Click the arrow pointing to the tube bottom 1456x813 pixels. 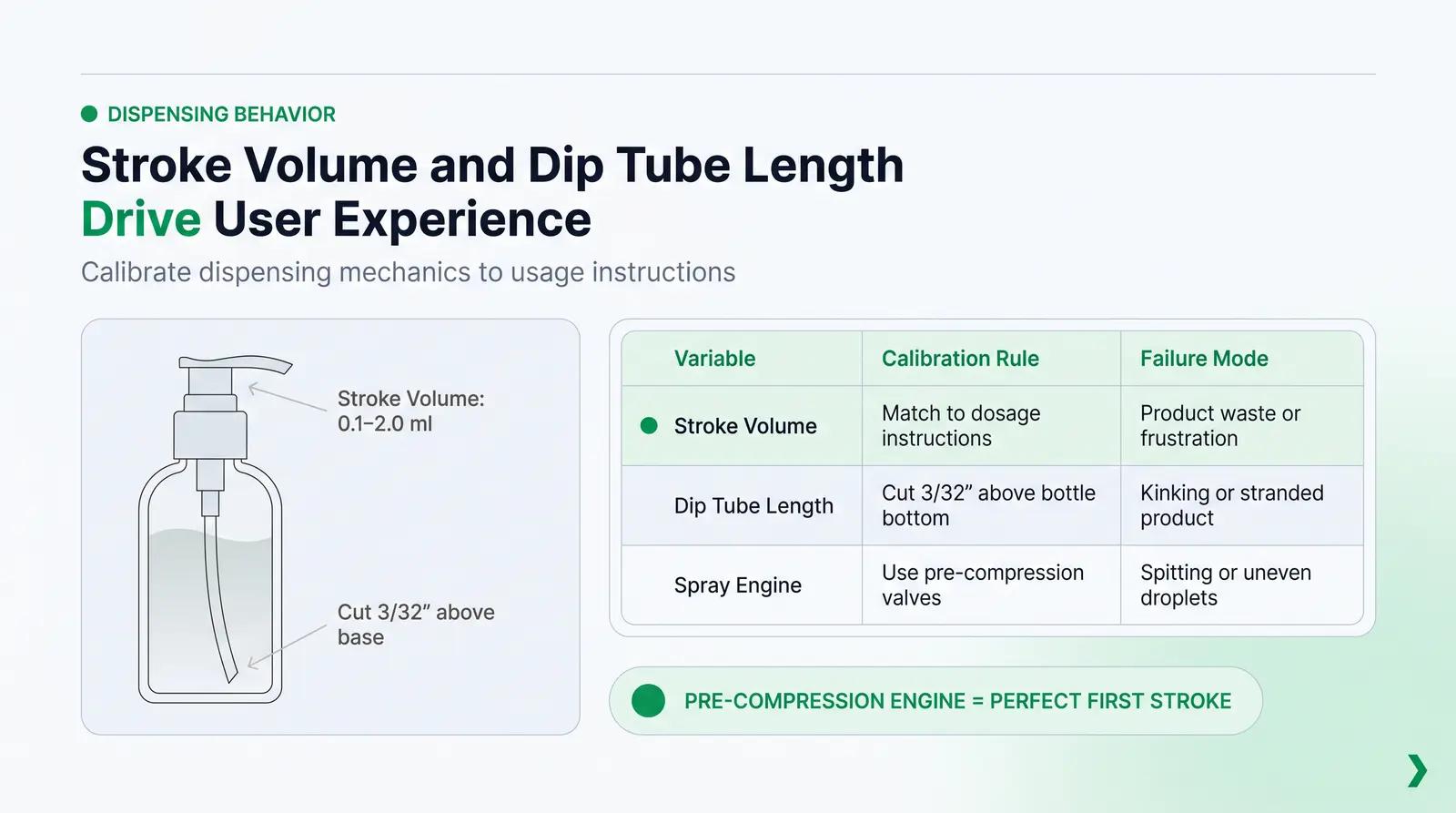click(287, 647)
